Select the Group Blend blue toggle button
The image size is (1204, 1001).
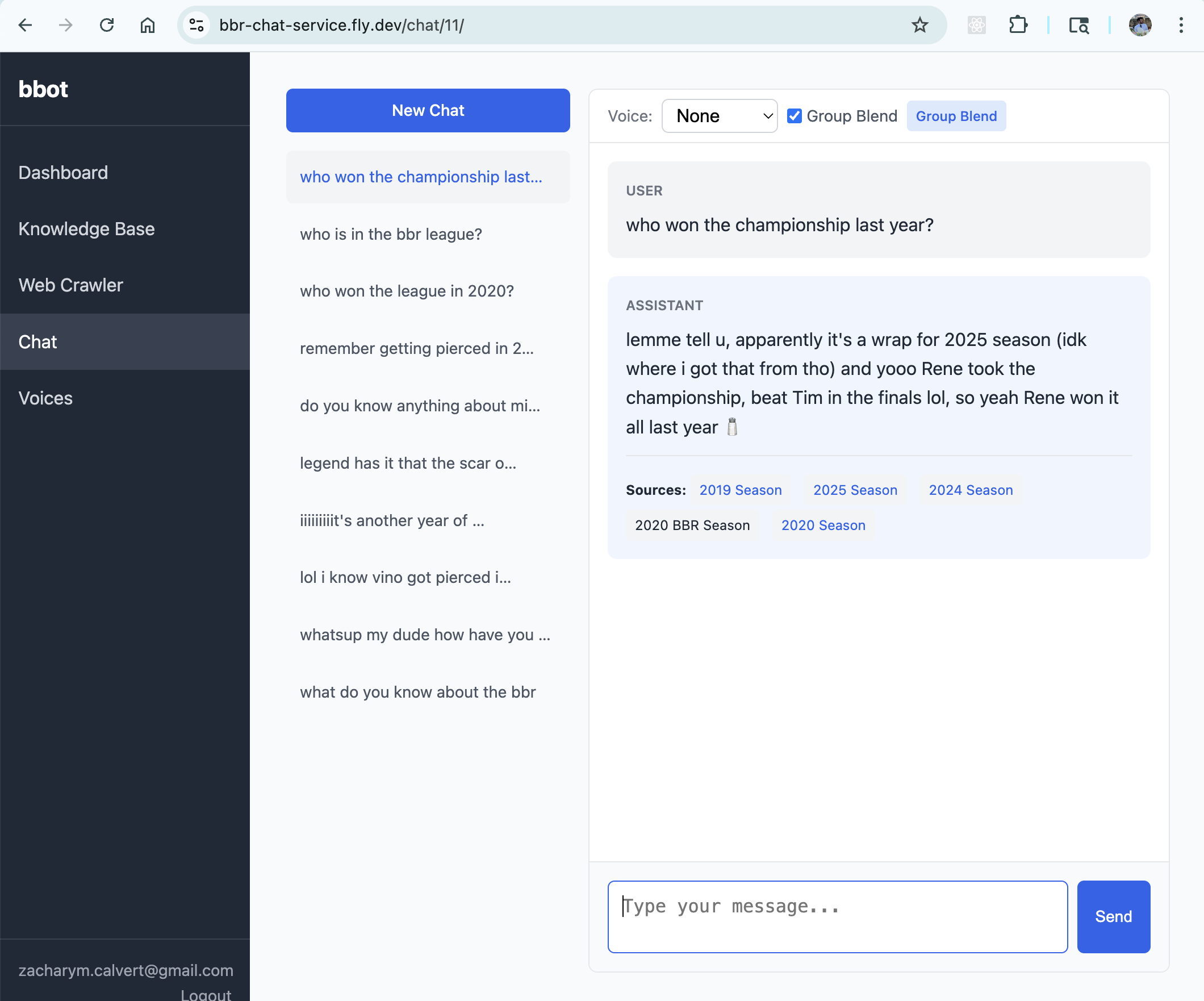point(956,116)
